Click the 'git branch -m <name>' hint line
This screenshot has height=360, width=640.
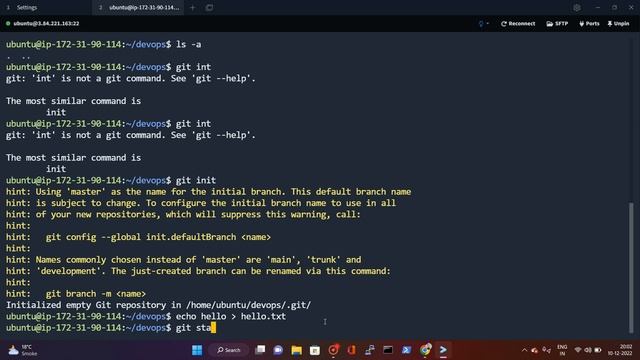(76, 293)
